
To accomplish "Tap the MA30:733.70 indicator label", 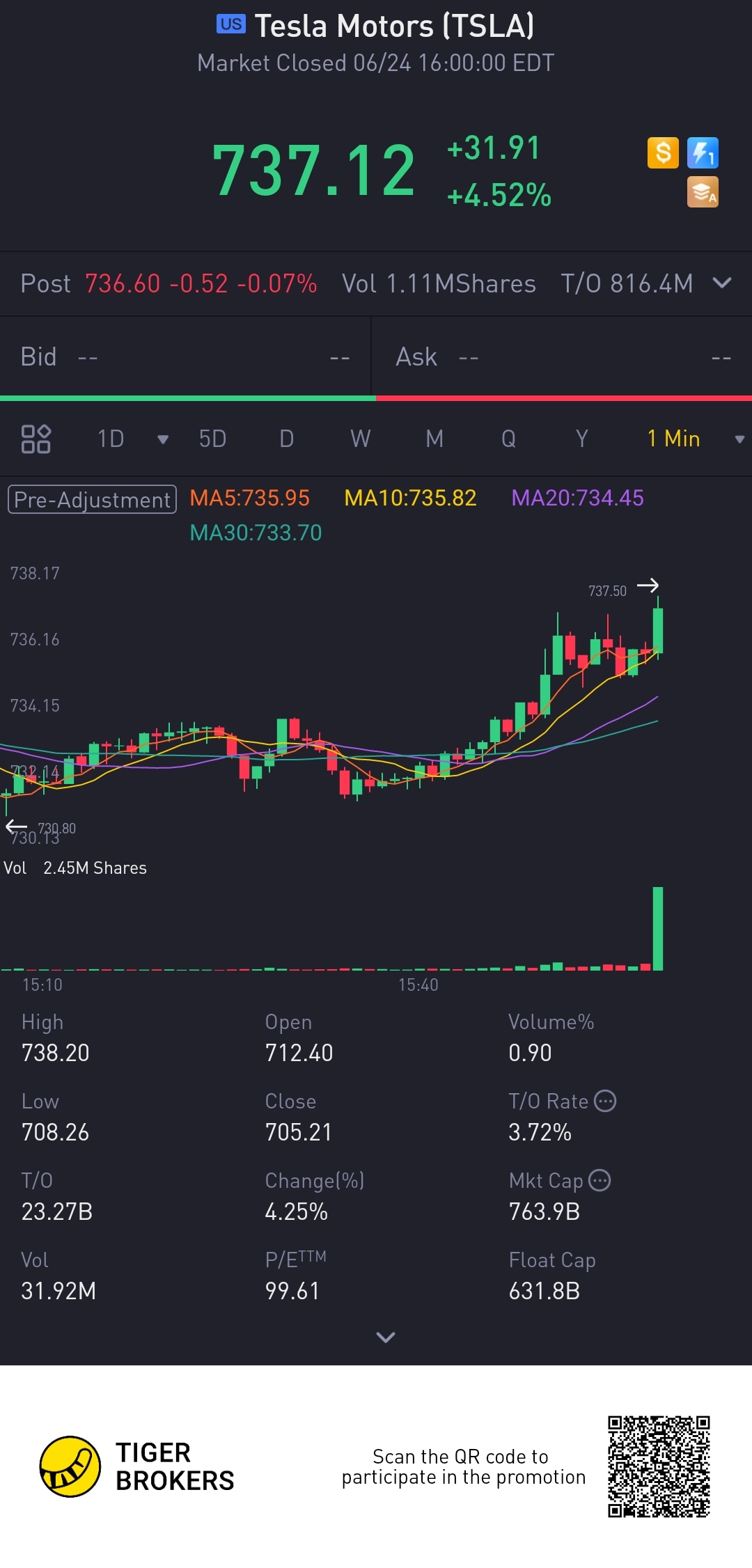I will click(256, 533).
